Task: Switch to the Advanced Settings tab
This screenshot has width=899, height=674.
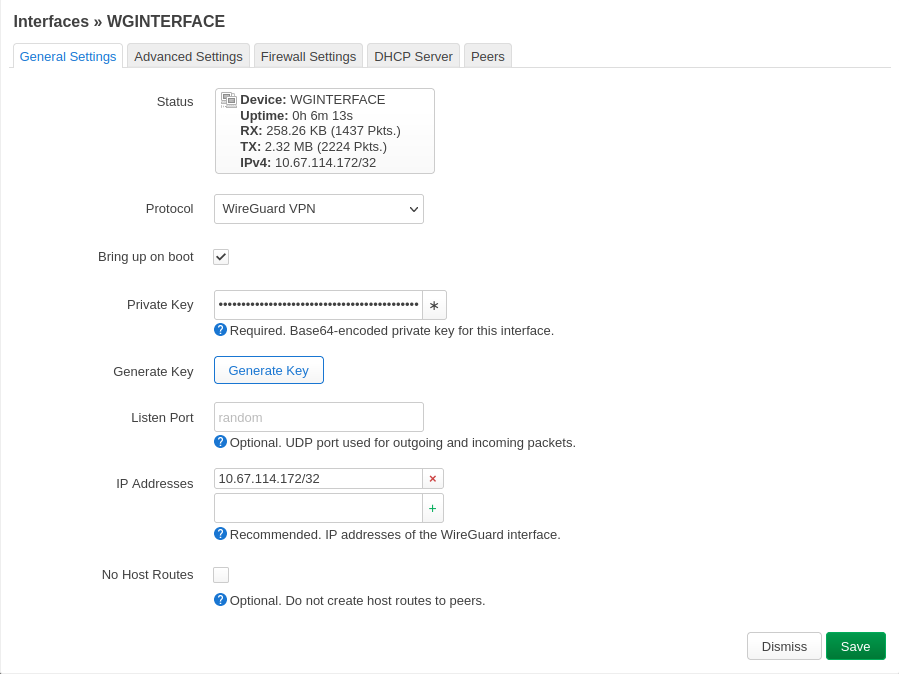Action: point(188,56)
